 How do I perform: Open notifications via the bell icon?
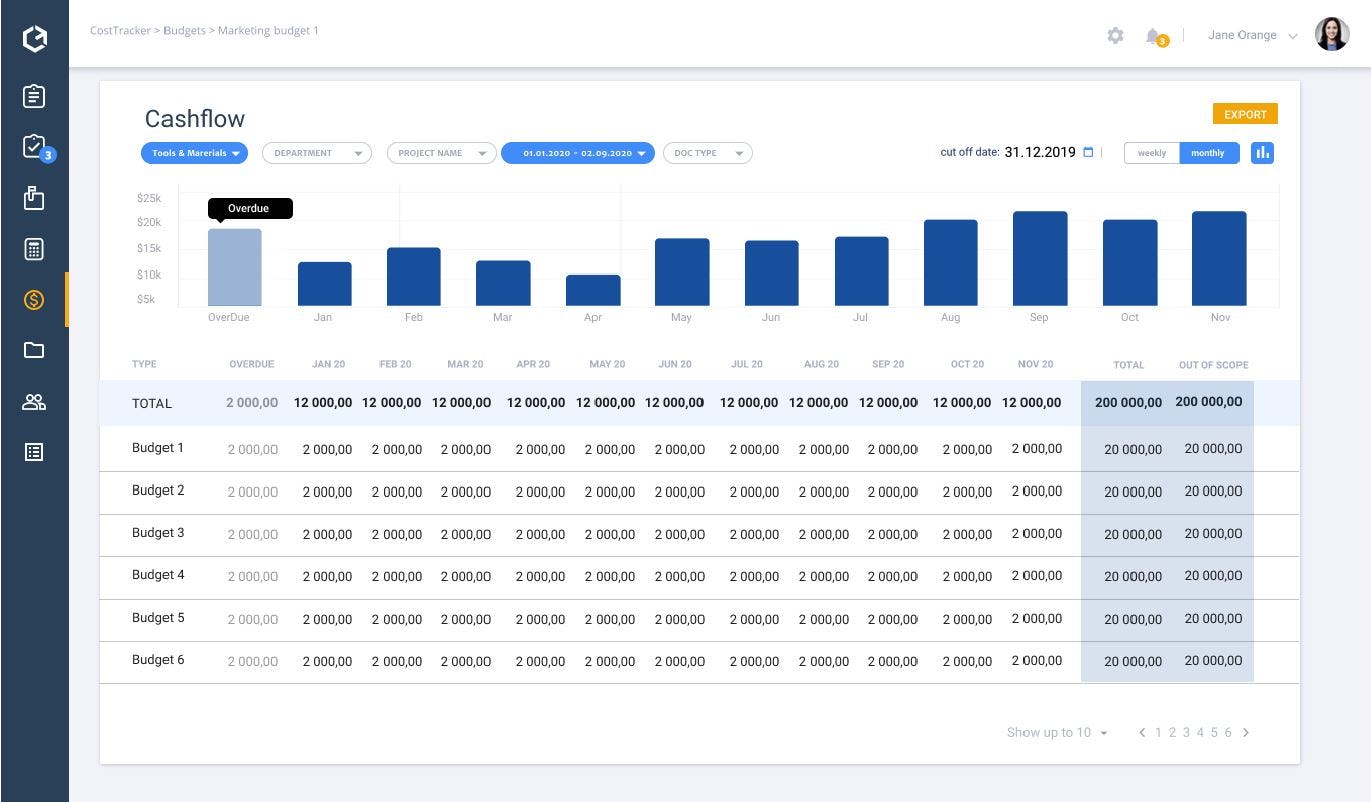1154,35
